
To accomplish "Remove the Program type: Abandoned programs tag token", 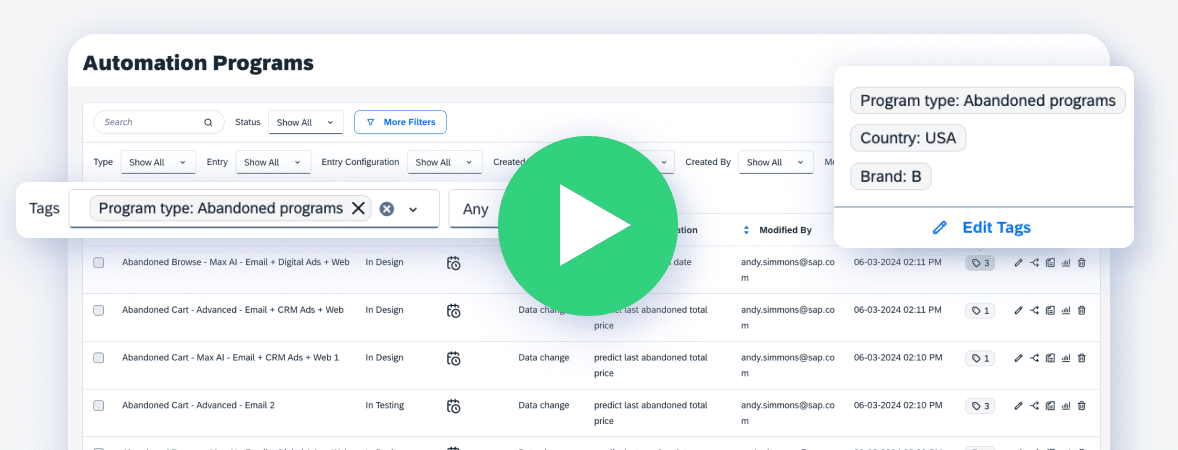I will point(358,209).
